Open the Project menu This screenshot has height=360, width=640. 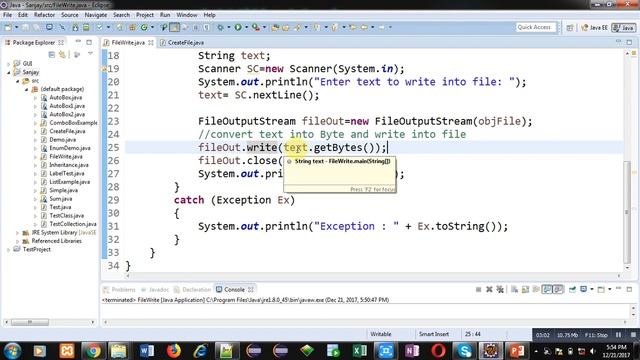pyautogui.click(x=144, y=15)
